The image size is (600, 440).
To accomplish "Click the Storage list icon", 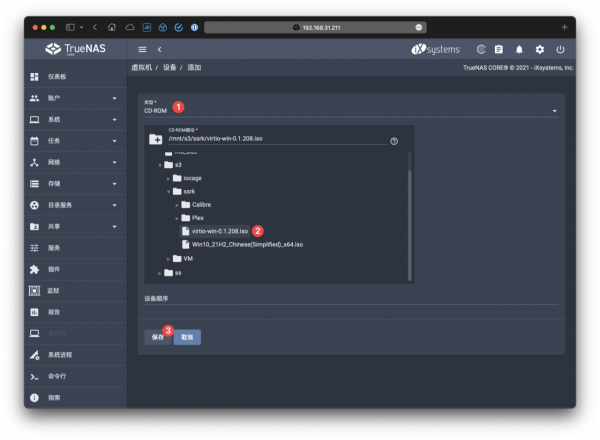I will click(x=34, y=184).
